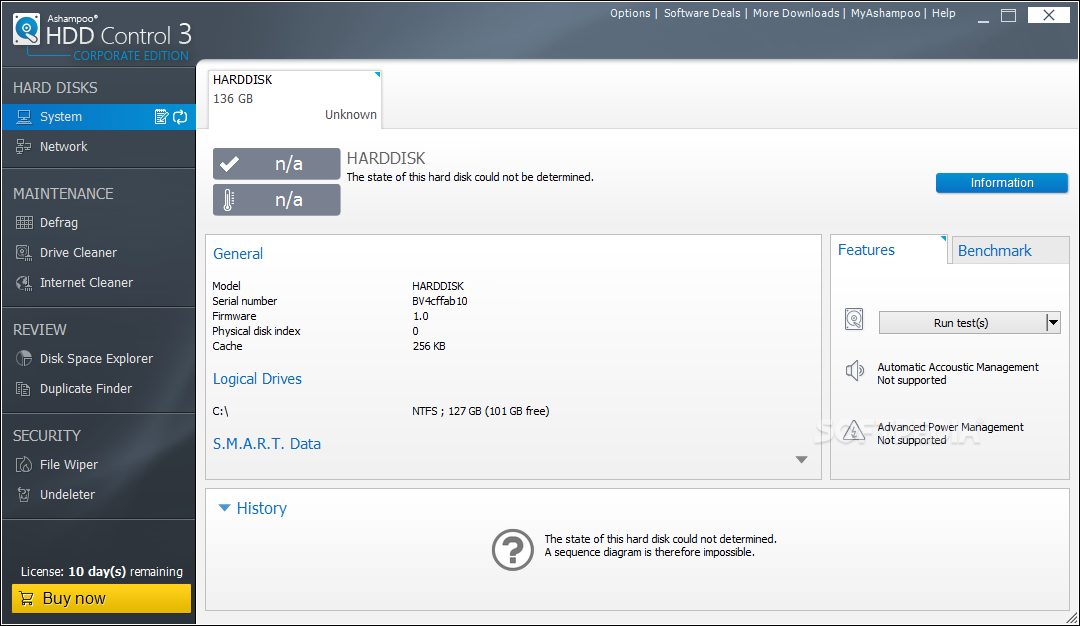Switch to the Benchmark tab
The height and width of the screenshot is (626, 1080).
(1009, 251)
